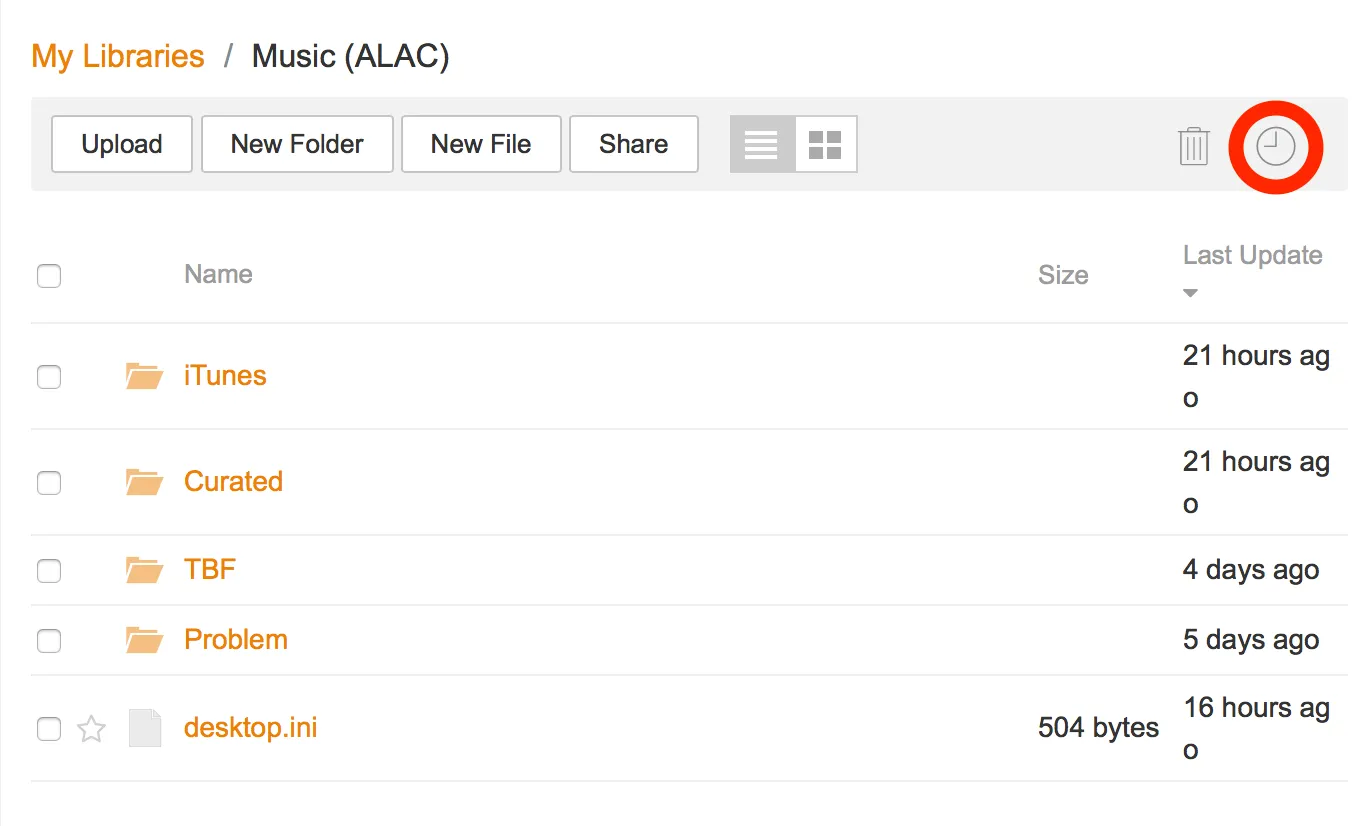Sort the list by Name column
Viewport: 1368px width, 826px height.
point(218,275)
